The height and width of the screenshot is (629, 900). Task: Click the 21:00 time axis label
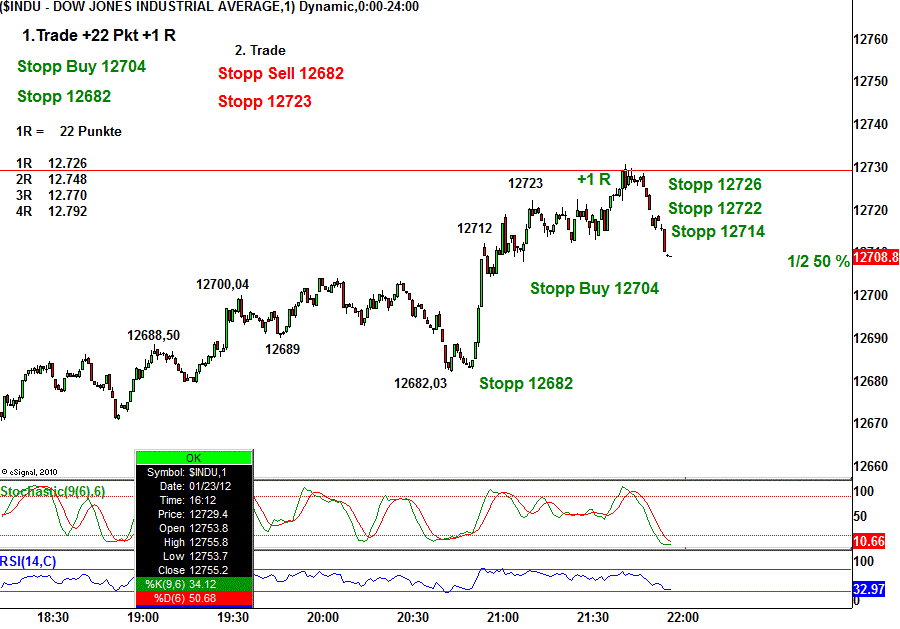tap(502, 618)
